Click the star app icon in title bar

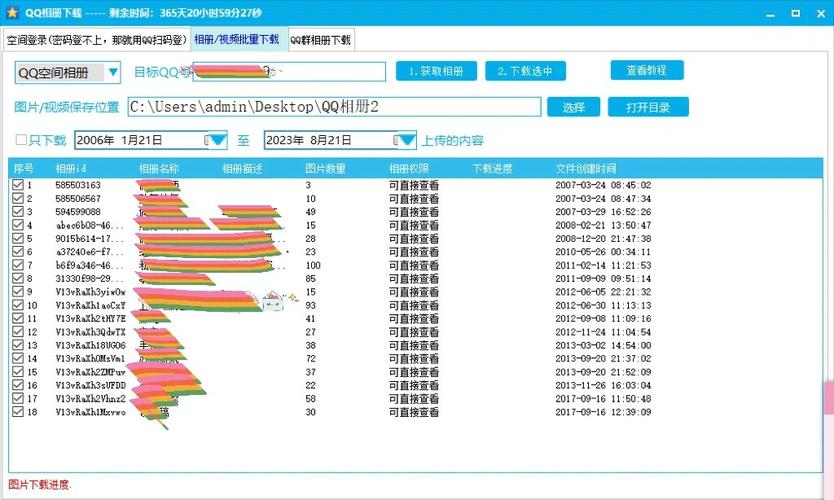[x=12, y=13]
